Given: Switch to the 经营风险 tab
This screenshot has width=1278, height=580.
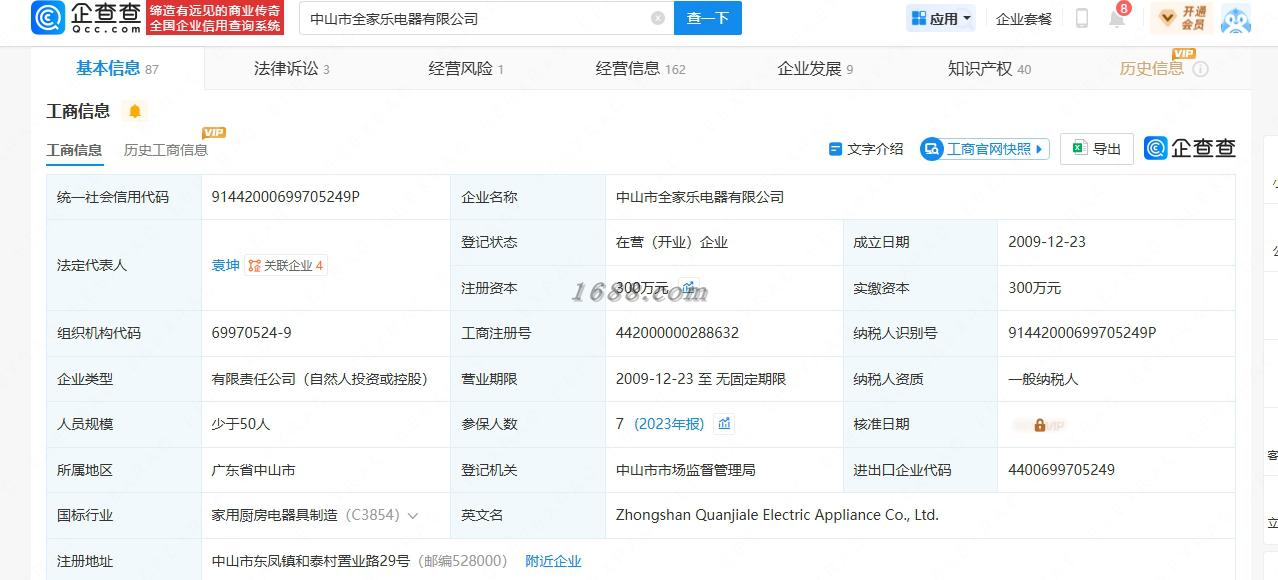Looking at the screenshot, I should 466,69.
